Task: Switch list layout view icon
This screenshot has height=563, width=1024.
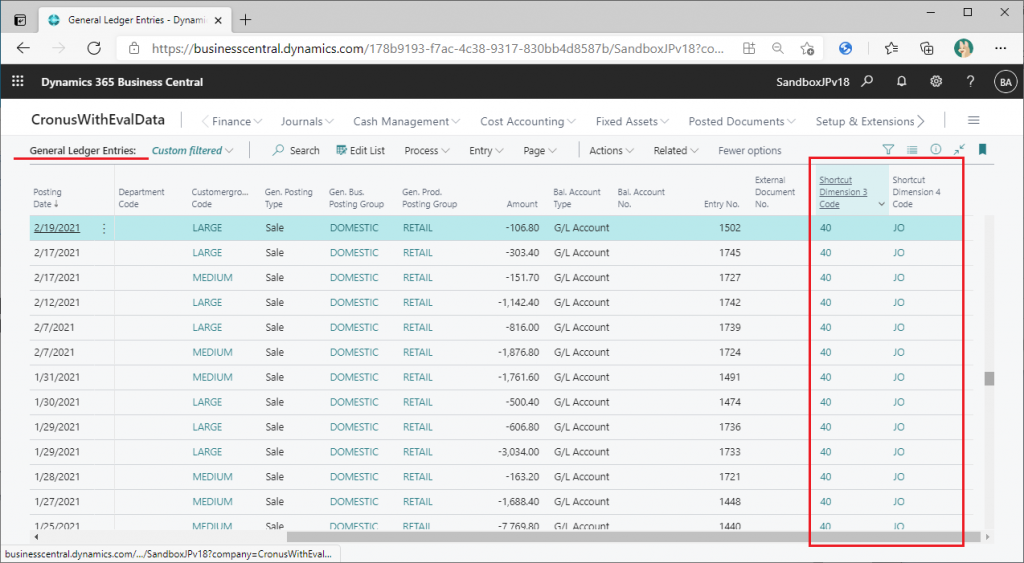Action: tap(912, 150)
